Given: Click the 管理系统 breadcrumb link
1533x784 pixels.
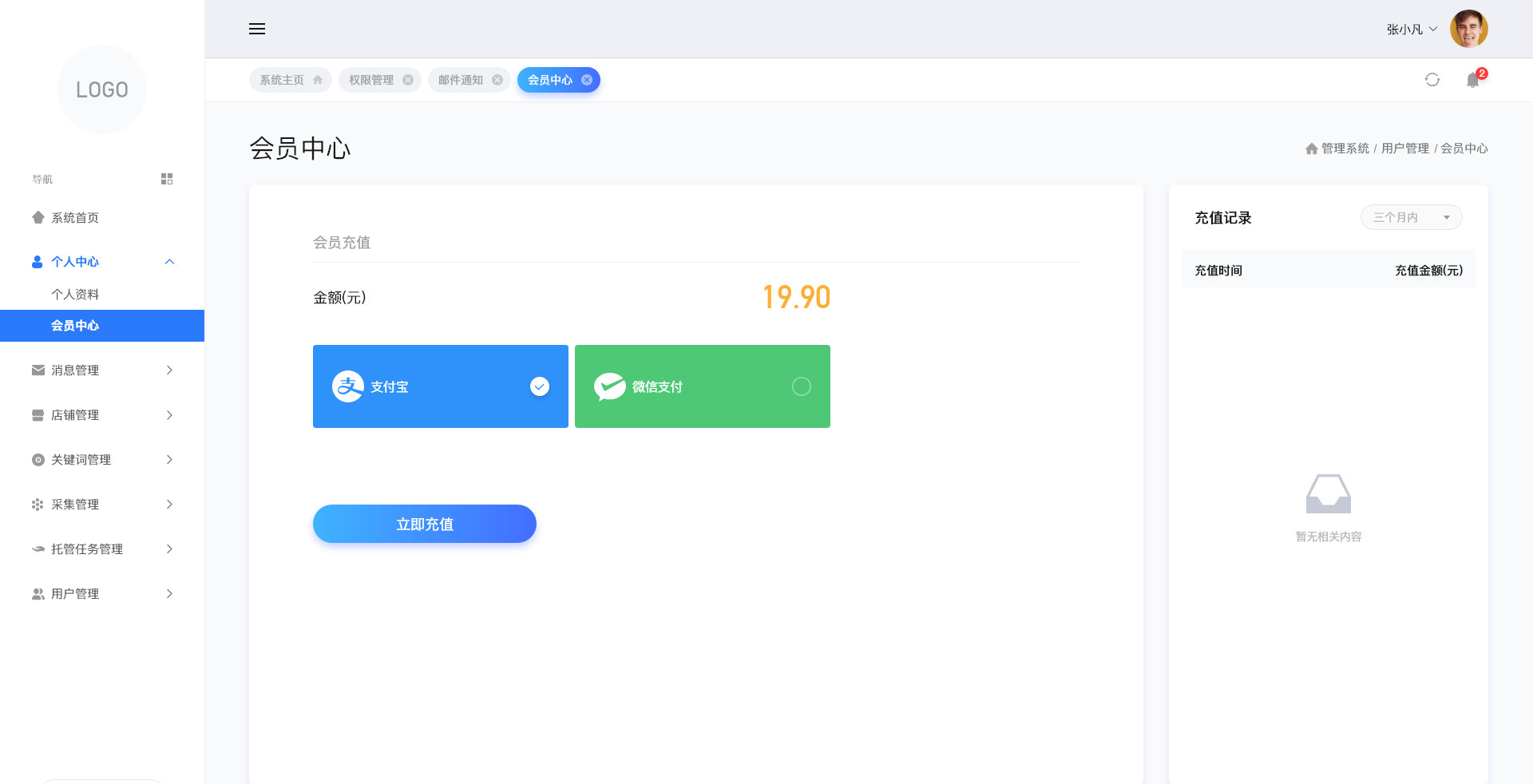Looking at the screenshot, I should [x=1345, y=148].
